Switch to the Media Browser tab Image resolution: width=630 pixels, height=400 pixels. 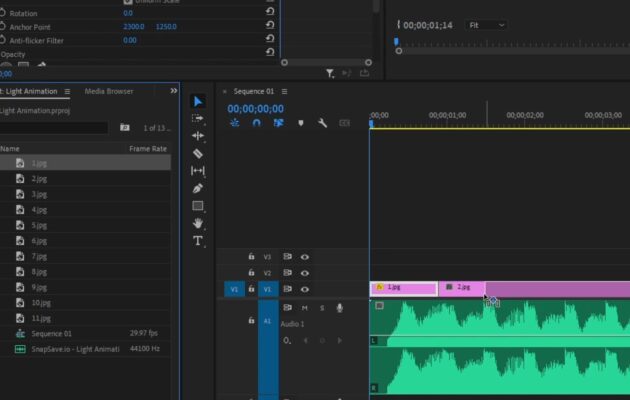[109, 91]
